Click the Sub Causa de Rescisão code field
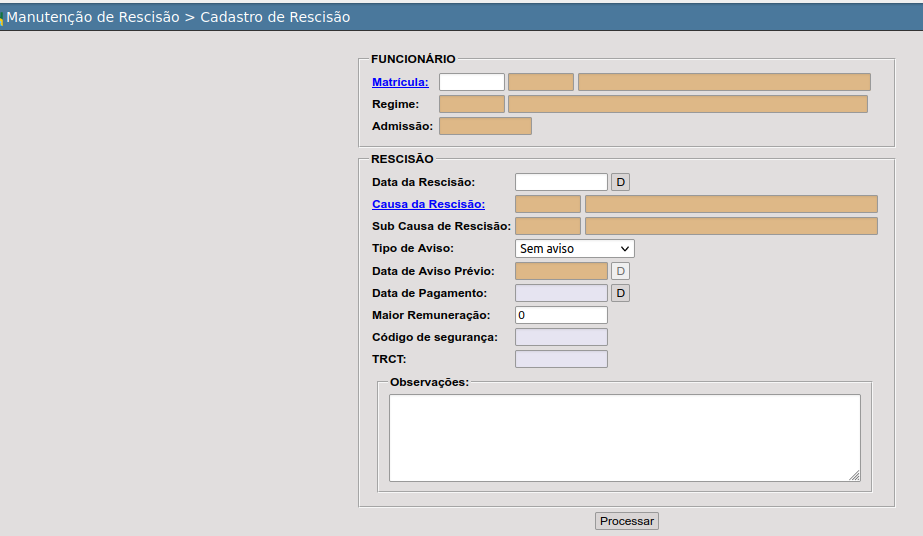The image size is (923, 536). (x=547, y=226)
